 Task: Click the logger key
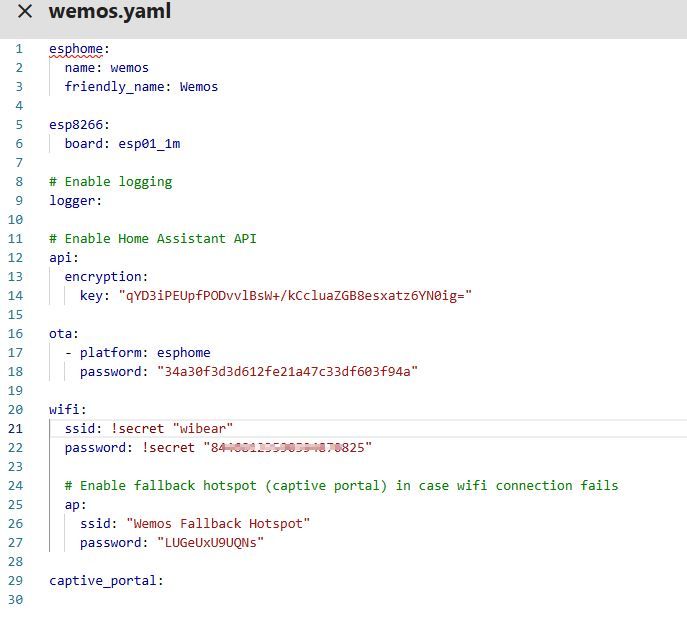[x=75, y=200]
